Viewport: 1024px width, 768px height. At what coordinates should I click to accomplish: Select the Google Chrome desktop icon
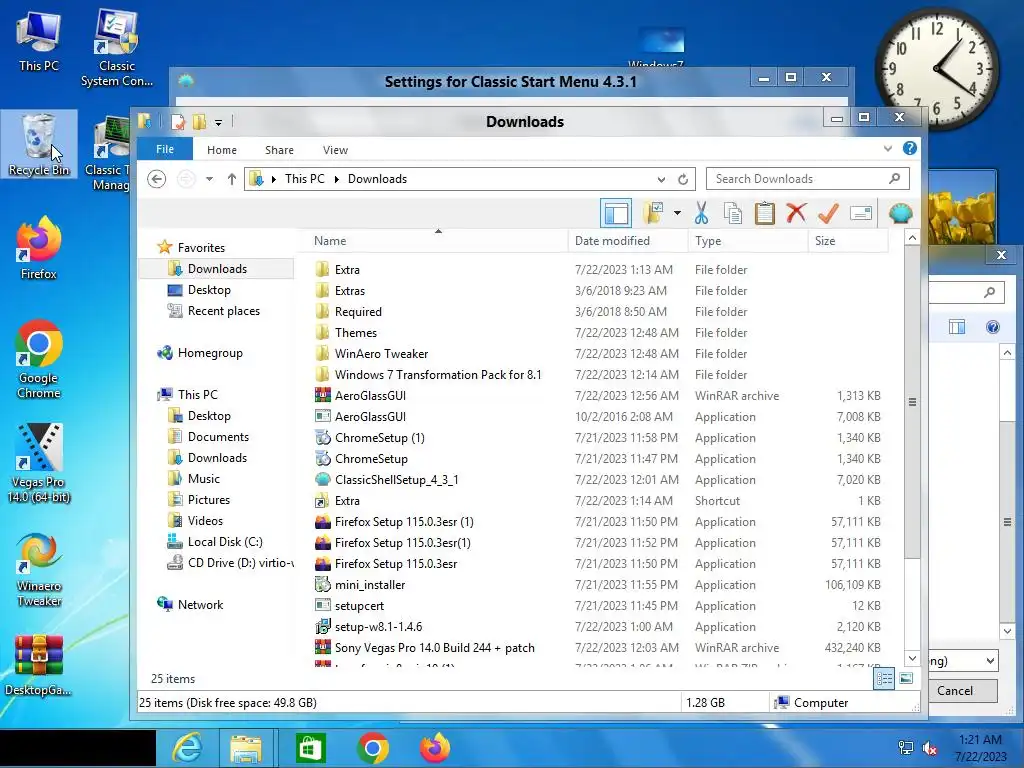coord(39,359)
